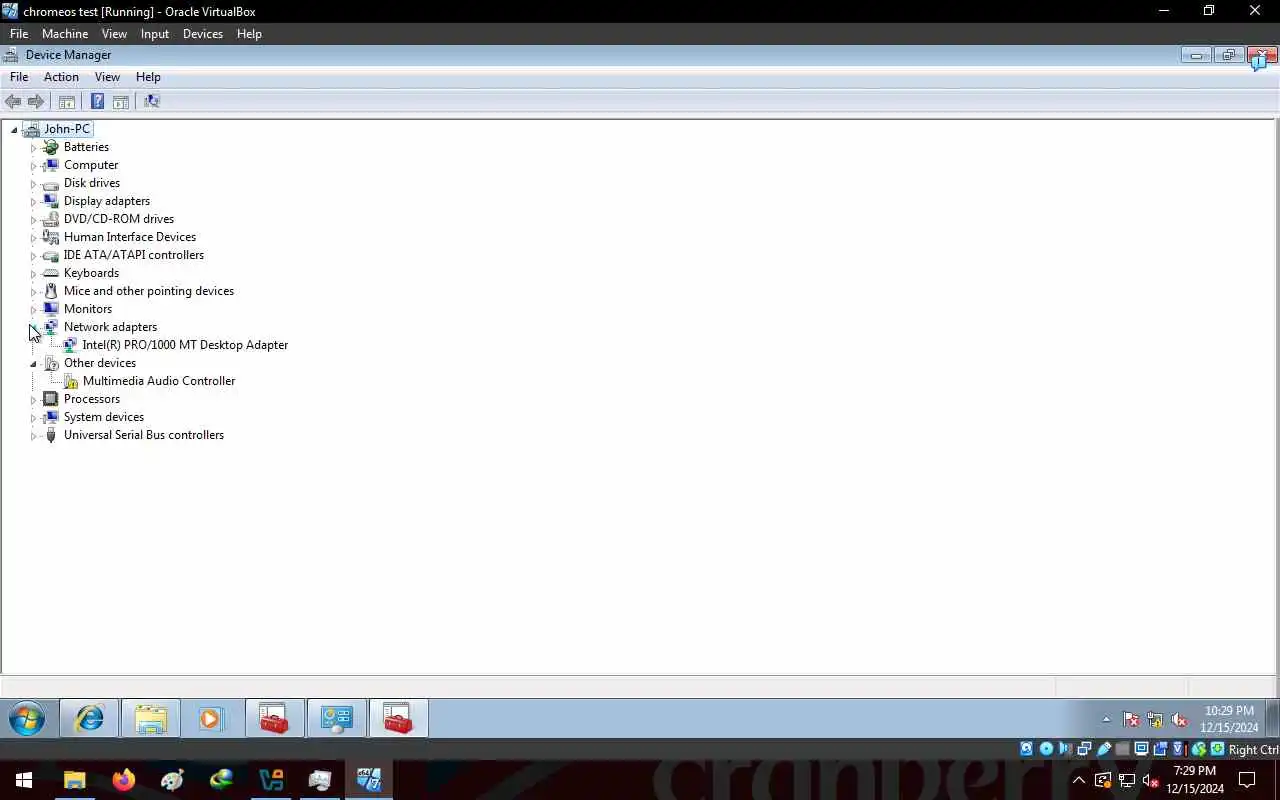Launch Internet Explorer from Windows 7 taskbar
This screenshot has width=1280, height=800.
click(89, 718)
